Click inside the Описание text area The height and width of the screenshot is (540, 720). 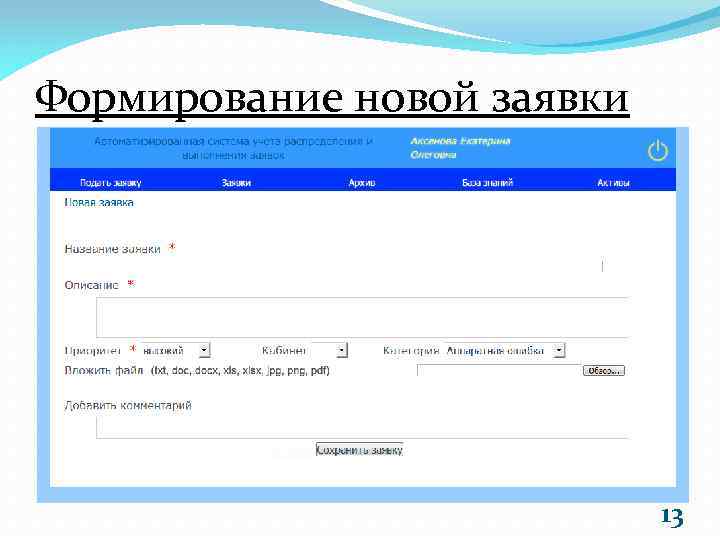click(362, 317)
